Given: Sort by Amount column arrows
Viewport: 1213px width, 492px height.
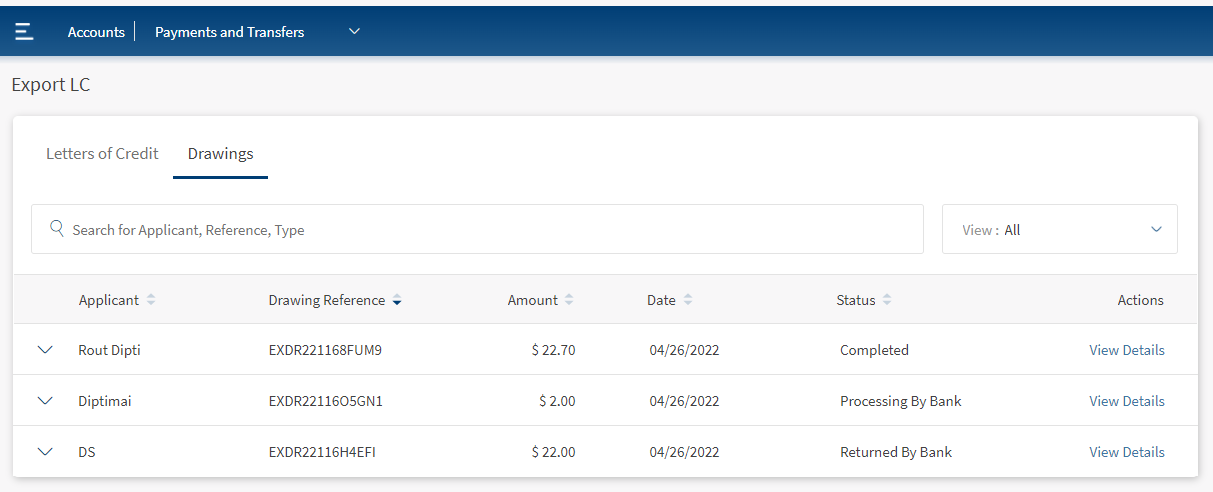Looking at the screenshot, I should (569, 300).
